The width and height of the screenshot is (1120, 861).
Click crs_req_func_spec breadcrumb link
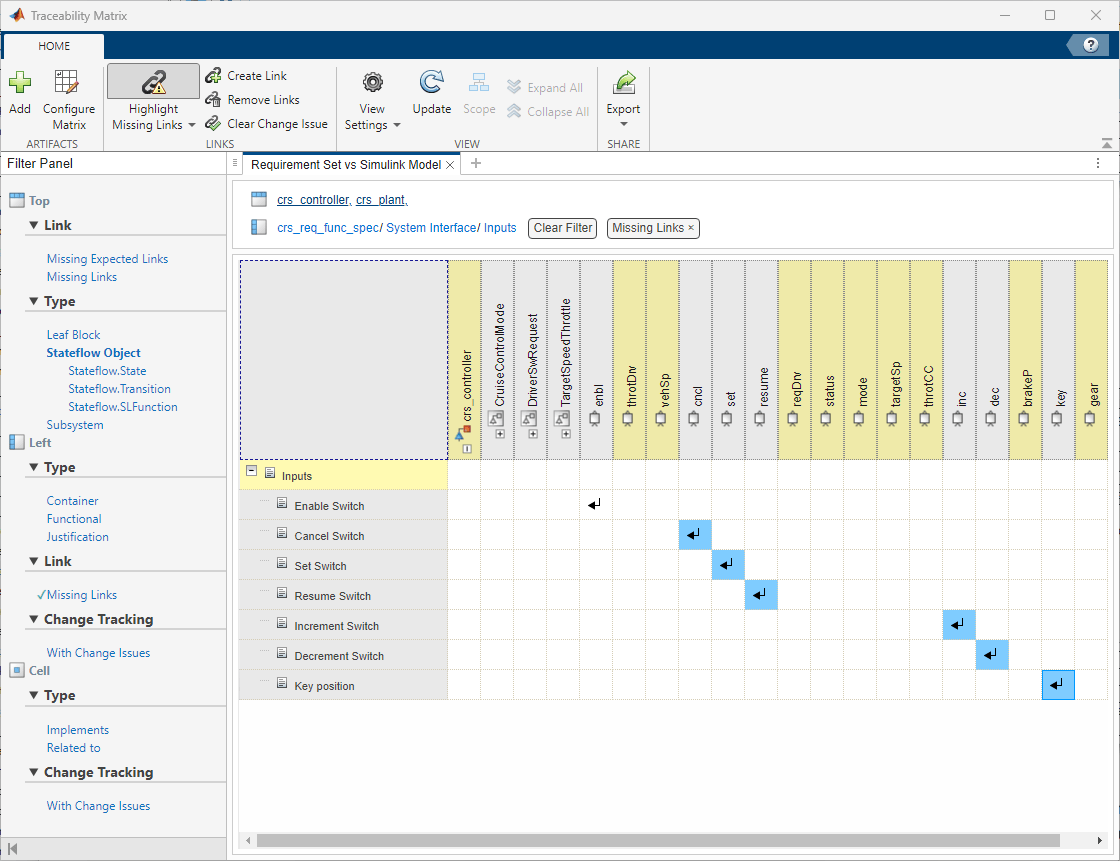(328, 228)
